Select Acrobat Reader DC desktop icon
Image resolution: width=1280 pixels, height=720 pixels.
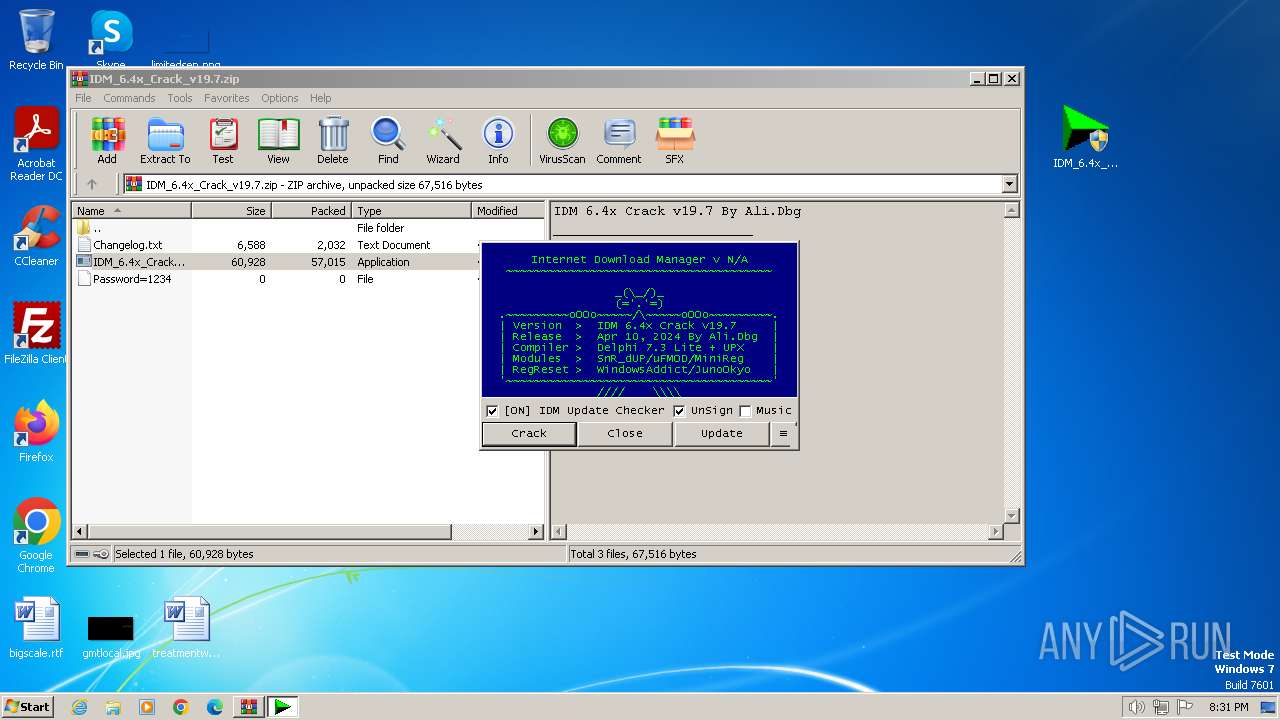(x=36, y=145)
